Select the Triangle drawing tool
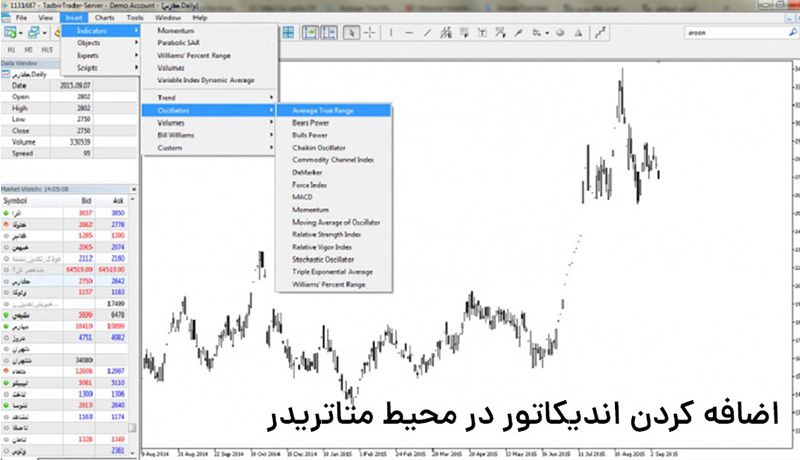The width and height of the screenshot is (800, 460). pos(578,33)
